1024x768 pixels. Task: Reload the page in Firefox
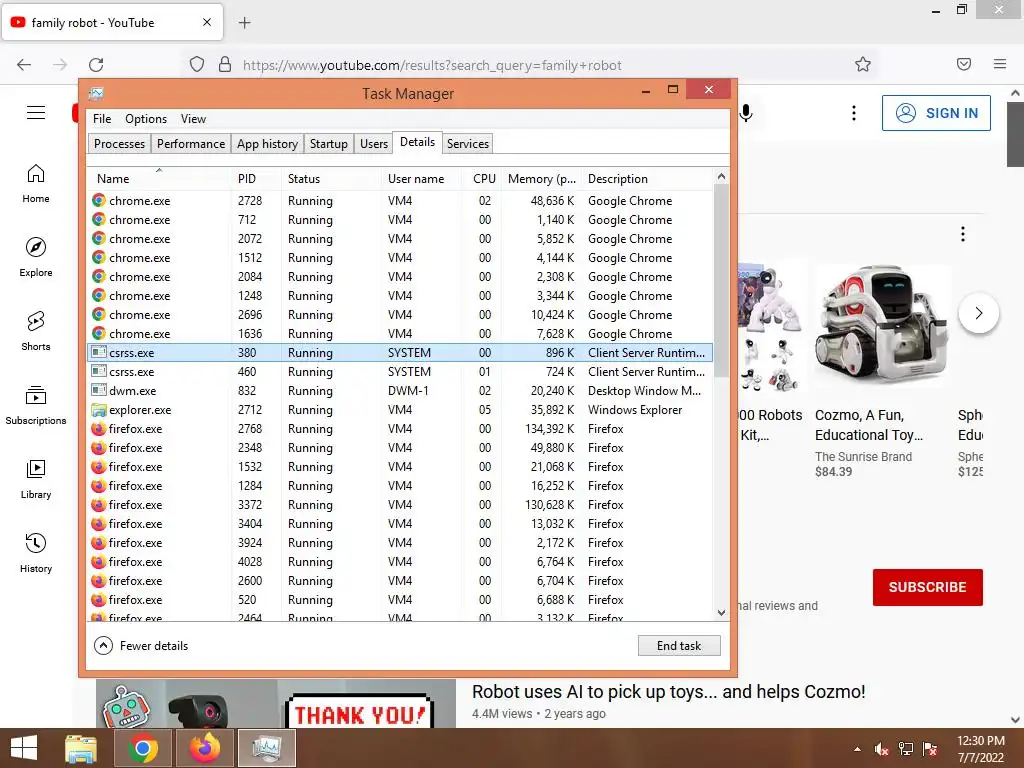(x=97, y=65)
